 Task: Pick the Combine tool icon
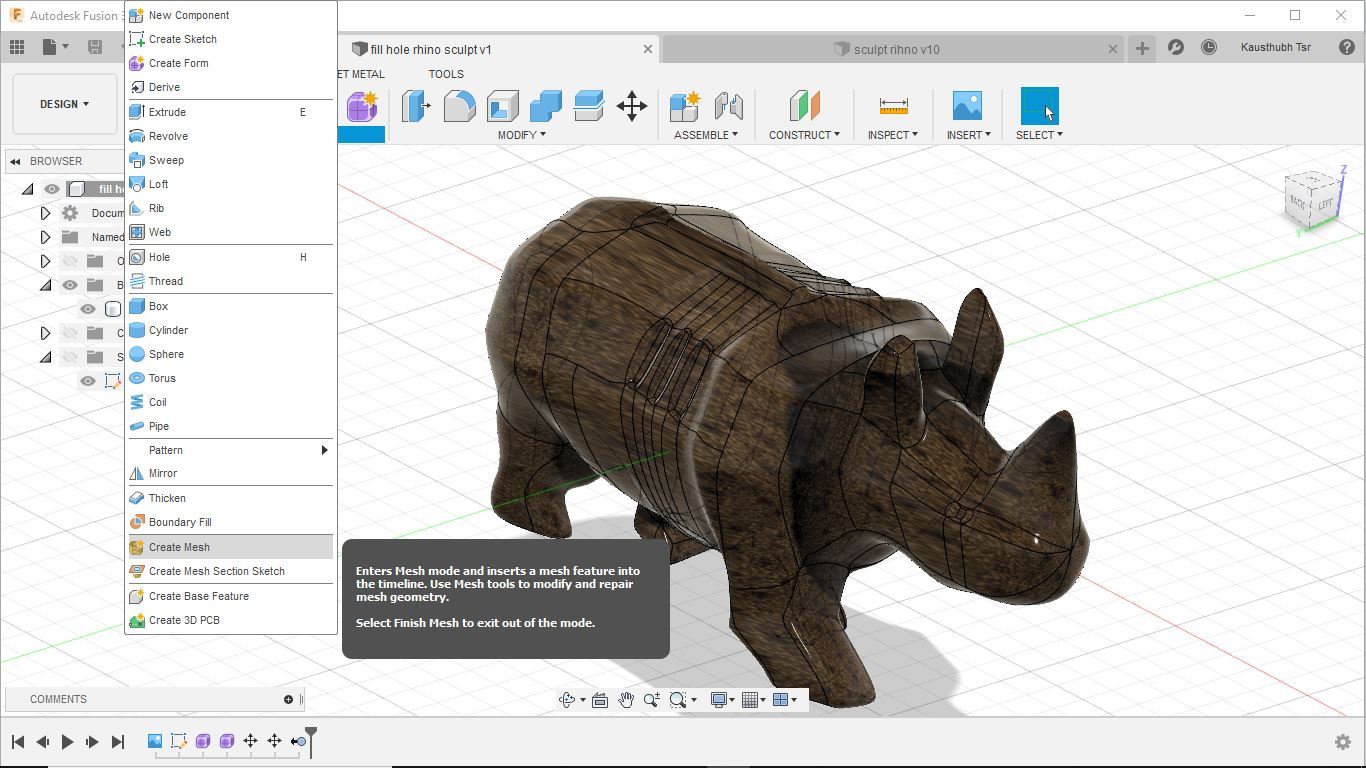click(546, 106)
